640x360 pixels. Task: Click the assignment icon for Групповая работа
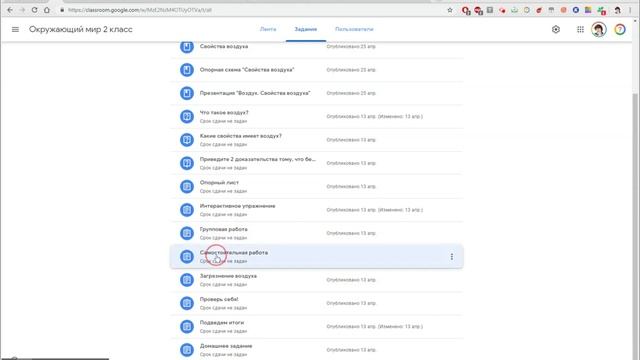point(187,233)
